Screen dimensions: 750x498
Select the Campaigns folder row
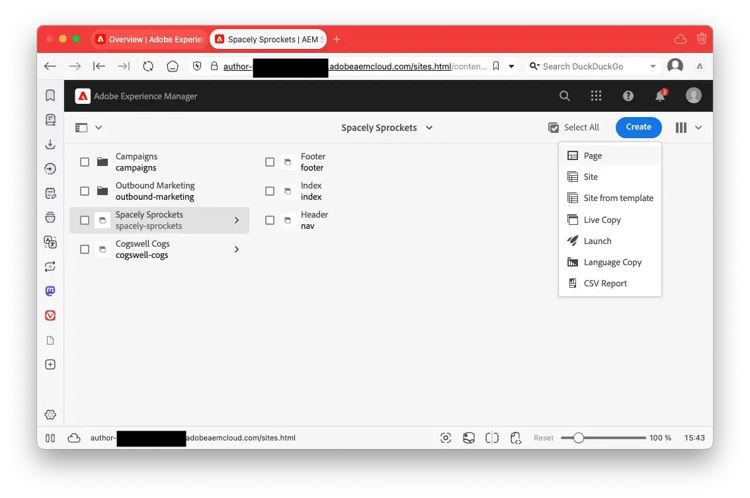pos(159,162)
